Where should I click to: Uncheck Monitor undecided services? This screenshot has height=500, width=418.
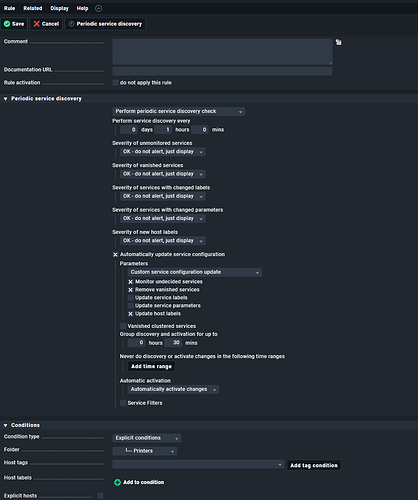click(x=131, y=282)
